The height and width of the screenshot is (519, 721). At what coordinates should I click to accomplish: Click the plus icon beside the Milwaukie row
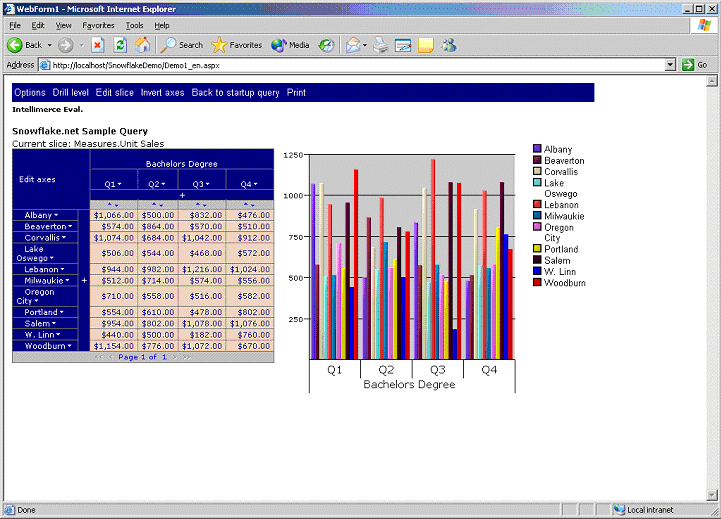(x=84, y=280)
